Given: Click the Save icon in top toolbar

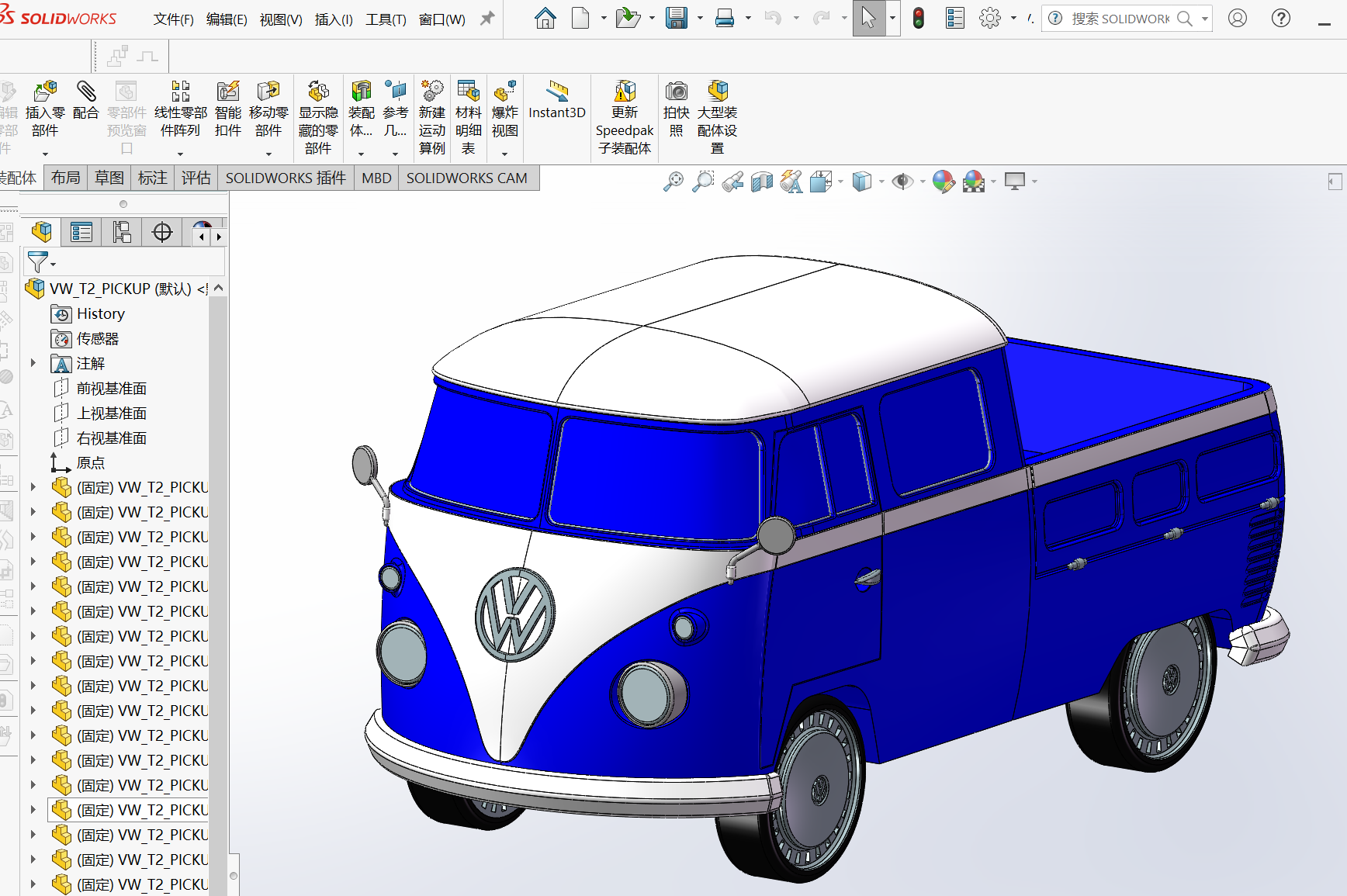Looking at the screenshot, I should click(x=677, y=19).
